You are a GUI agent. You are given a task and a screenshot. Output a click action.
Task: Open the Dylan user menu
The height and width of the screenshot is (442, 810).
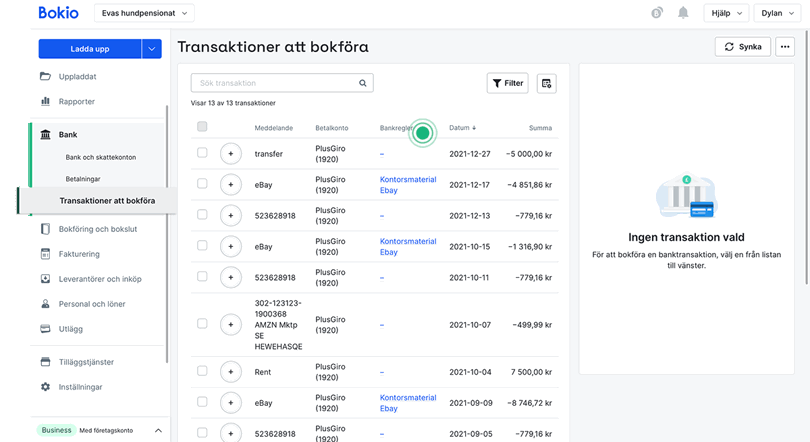coord(777,13)
